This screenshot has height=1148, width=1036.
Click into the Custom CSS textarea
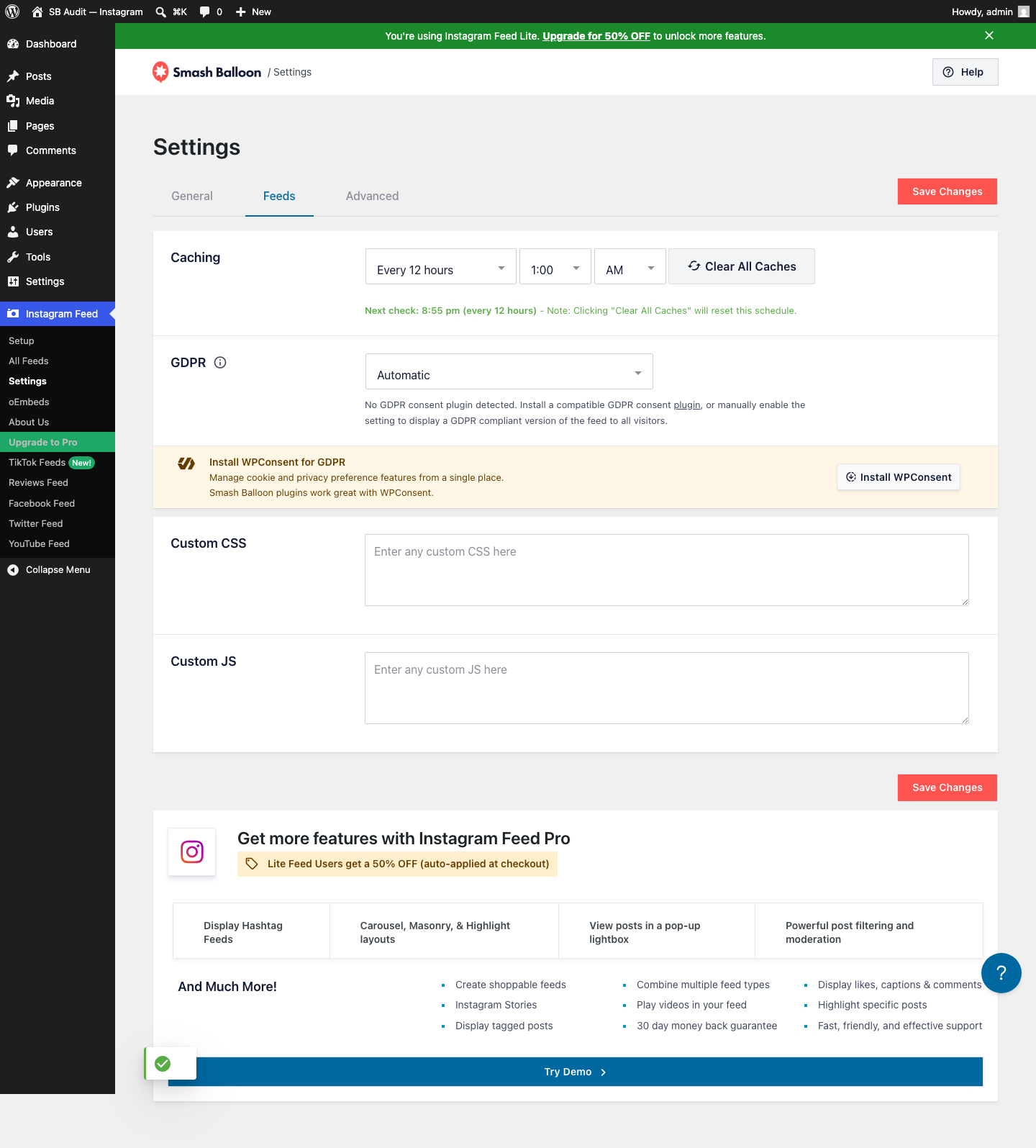click(667, 570)
